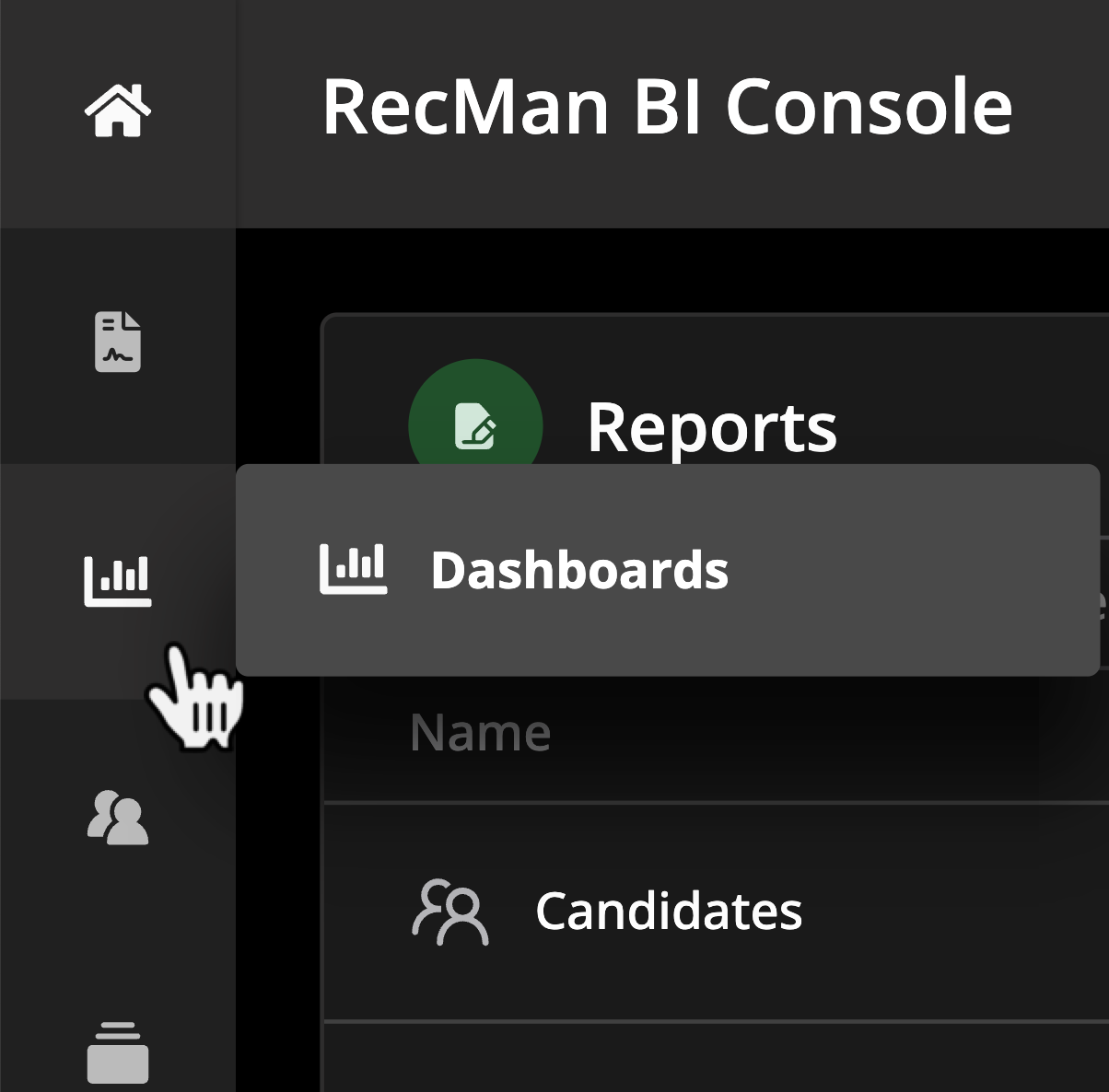Image resolution: width=1109 pixels, height=1092 pixels.
Task: Open the two-people icon in sidebar
Action: [x=118, y=817]
